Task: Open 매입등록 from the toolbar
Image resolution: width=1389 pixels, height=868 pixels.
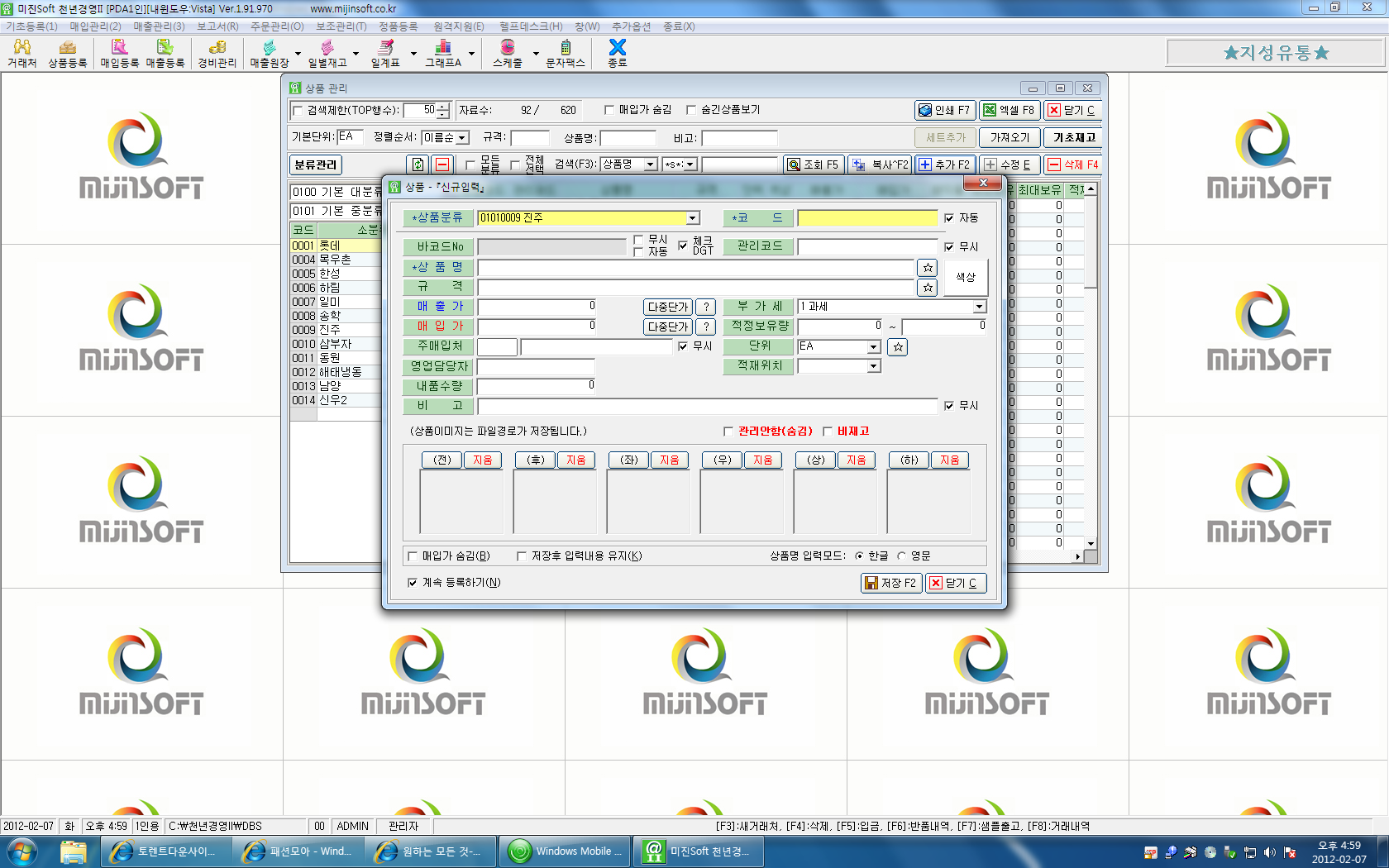Action: (x=120, y=53)
